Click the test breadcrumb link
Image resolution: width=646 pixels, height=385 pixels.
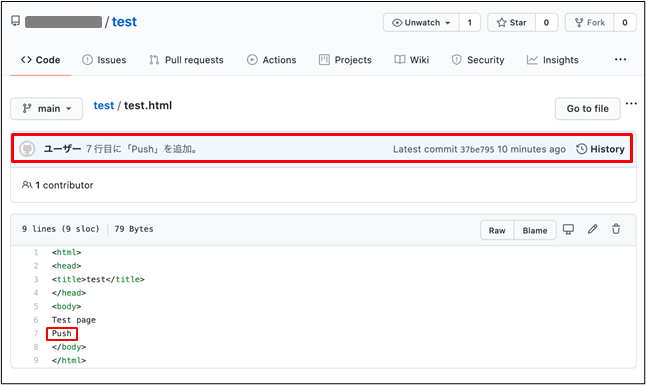tap(103, 106)
